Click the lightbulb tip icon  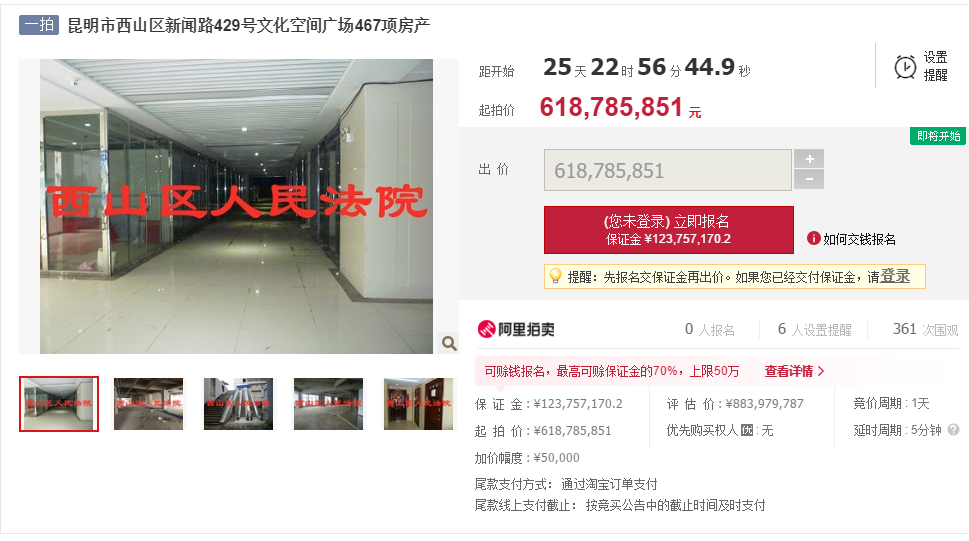pos(556,276)
